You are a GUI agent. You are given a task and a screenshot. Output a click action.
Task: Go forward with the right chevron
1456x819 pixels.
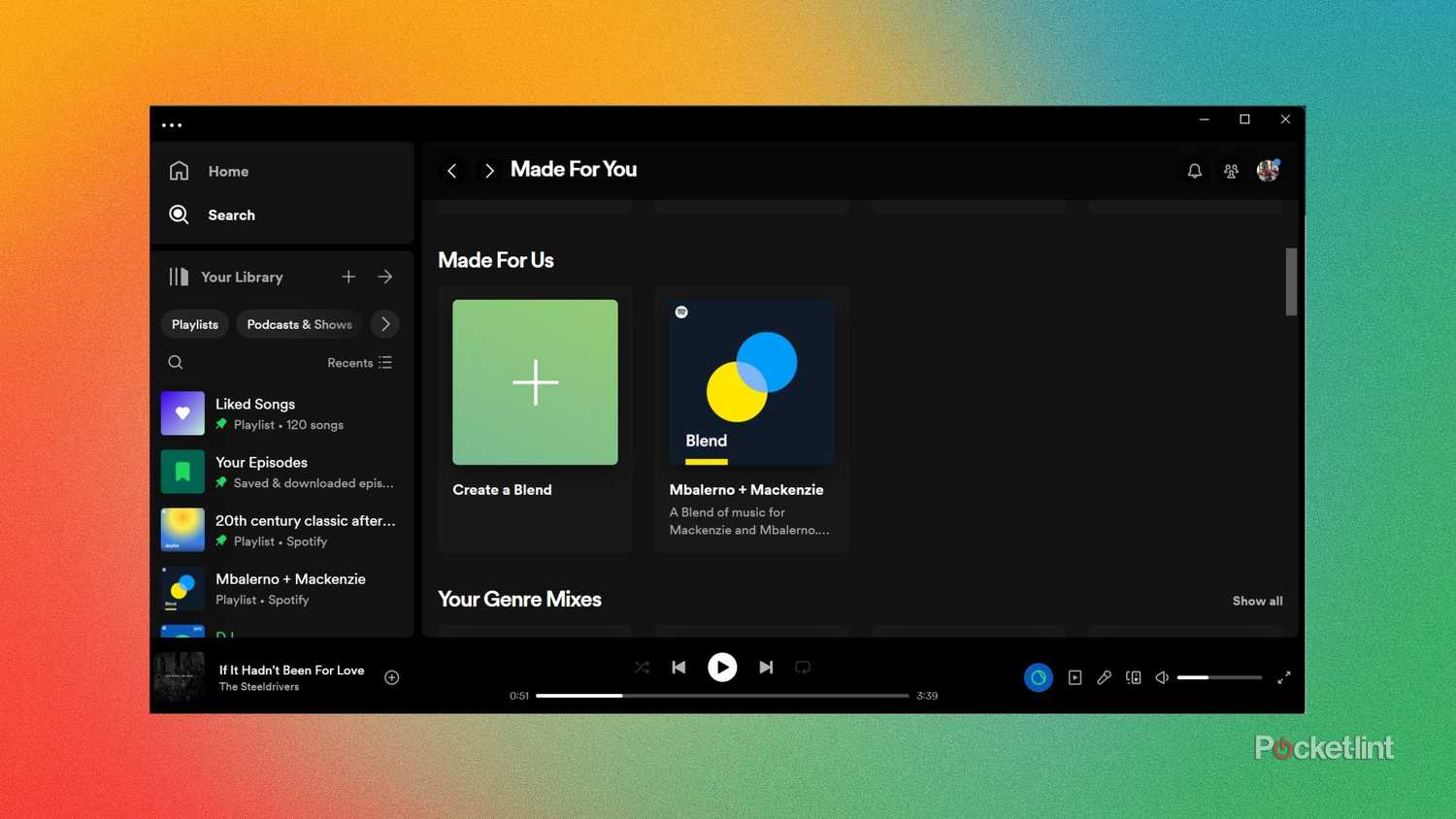click(489, 171)
